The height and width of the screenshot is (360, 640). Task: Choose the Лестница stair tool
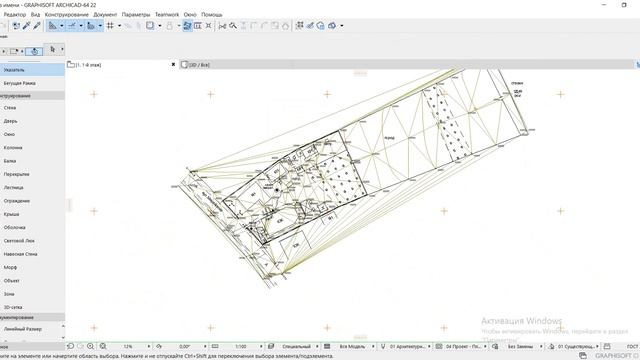tap(32, 188)
